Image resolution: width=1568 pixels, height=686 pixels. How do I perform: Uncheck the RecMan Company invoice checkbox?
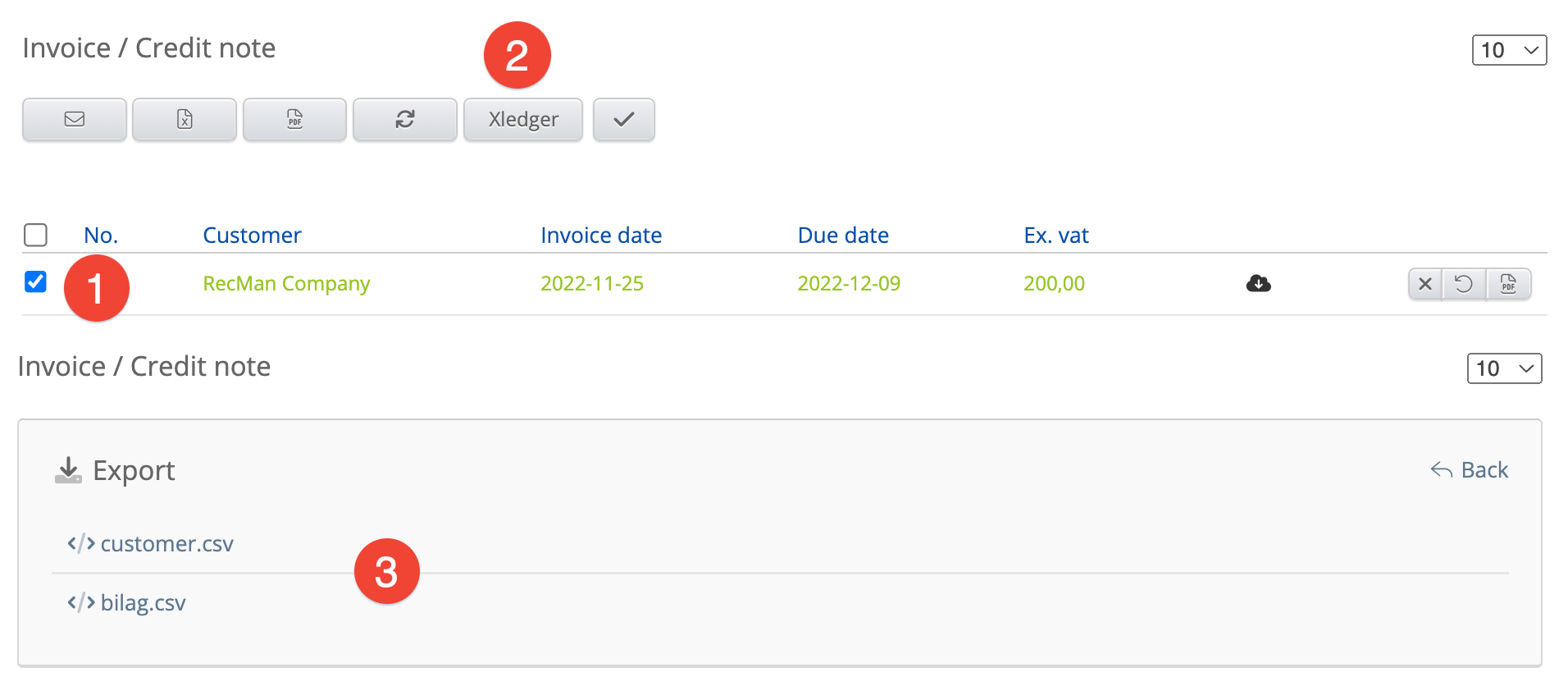click(36, 282)
